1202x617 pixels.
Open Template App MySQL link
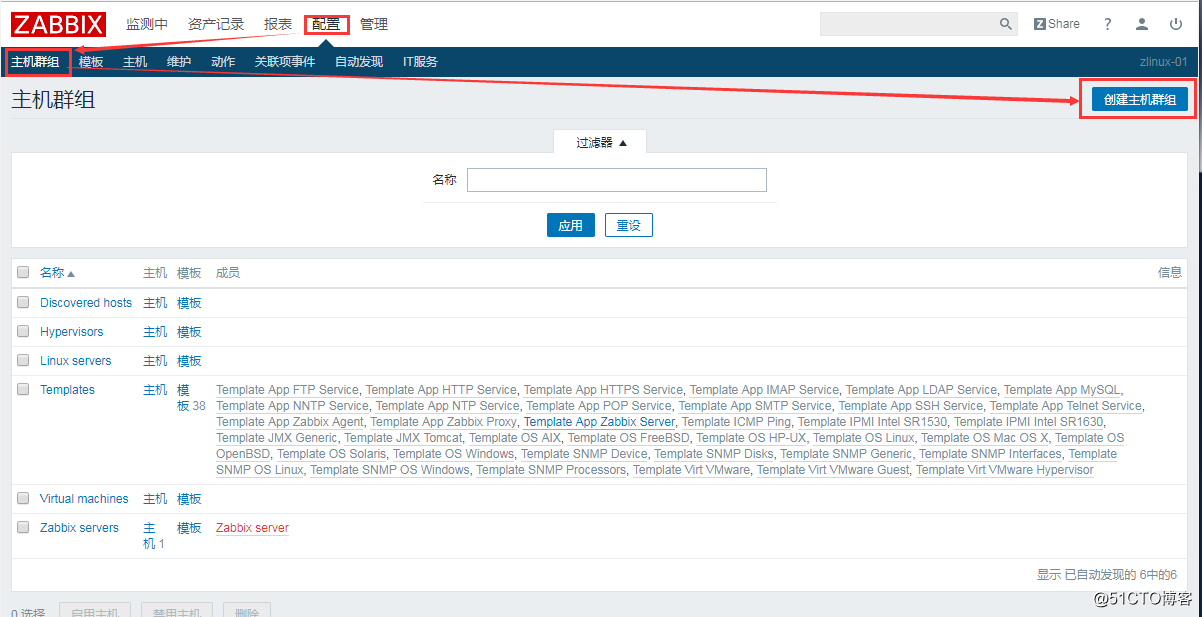pos(1063,389)
